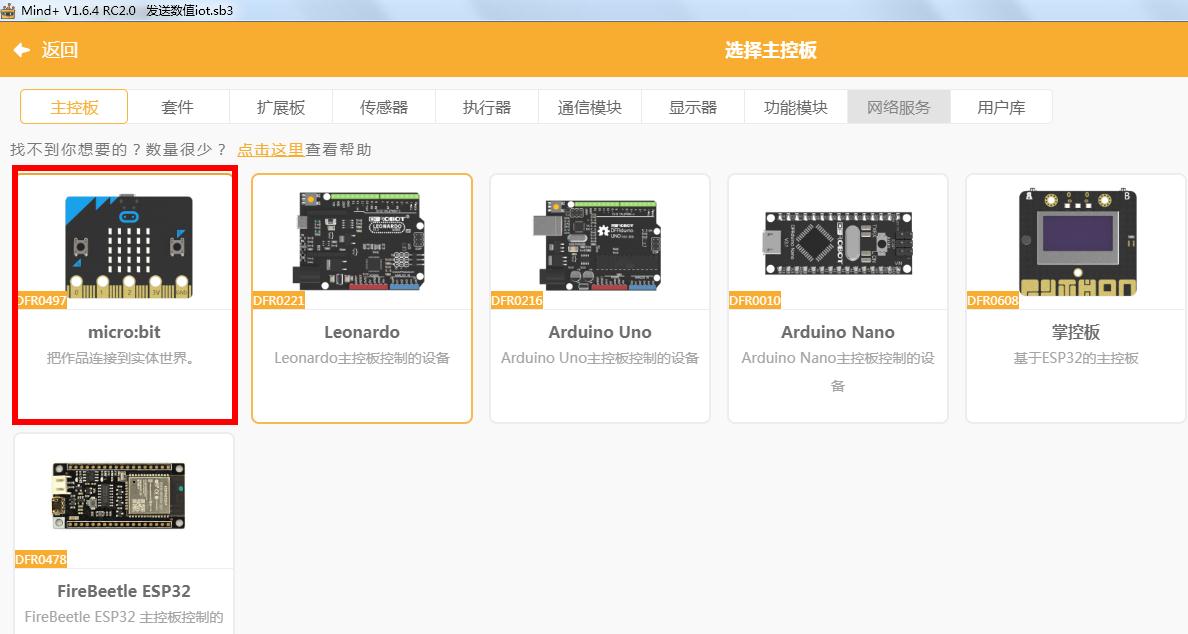This screenshot has height=634, width=1188.
Task: Switch to the 功能模块 tab
Action: pos(796,107)
